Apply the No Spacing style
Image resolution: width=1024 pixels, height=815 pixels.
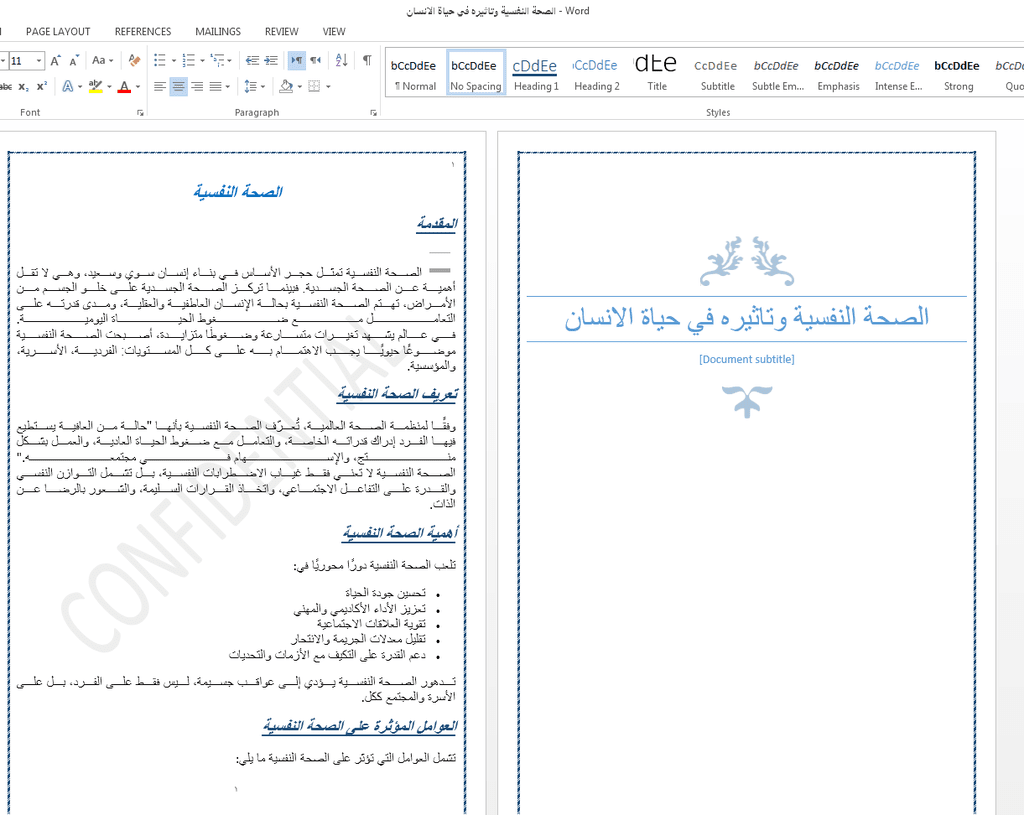475,73
